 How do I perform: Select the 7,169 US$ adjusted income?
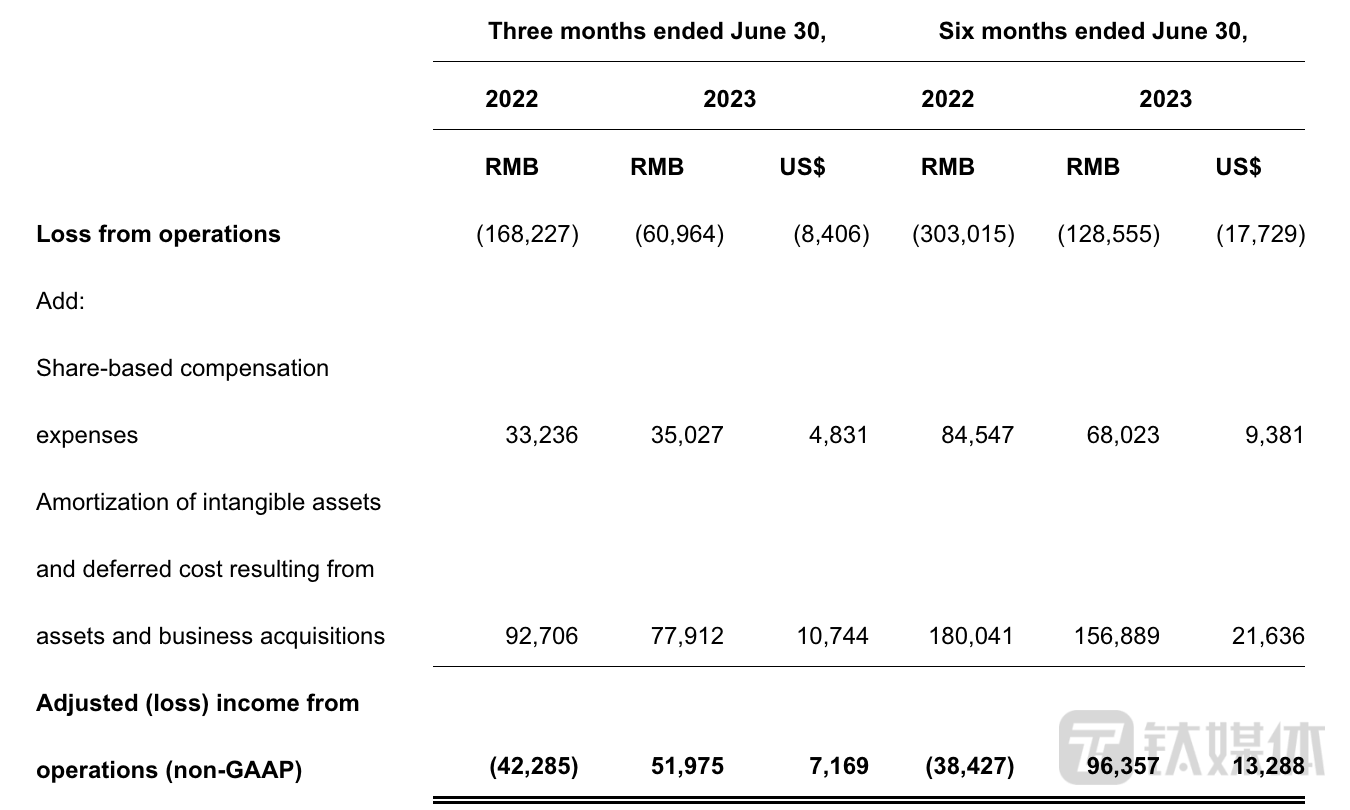pyautogui.click(x=839, y=767)
